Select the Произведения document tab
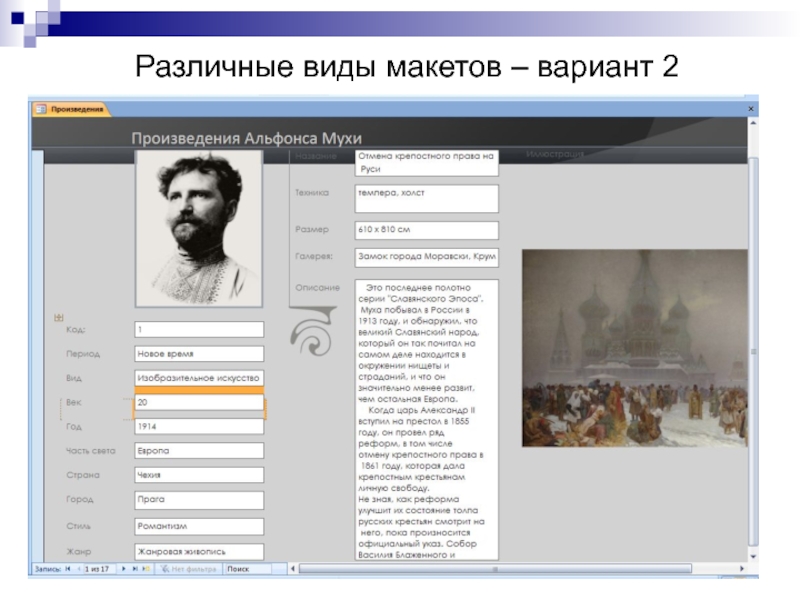800x600 pixels. click(x=72, y=109)
